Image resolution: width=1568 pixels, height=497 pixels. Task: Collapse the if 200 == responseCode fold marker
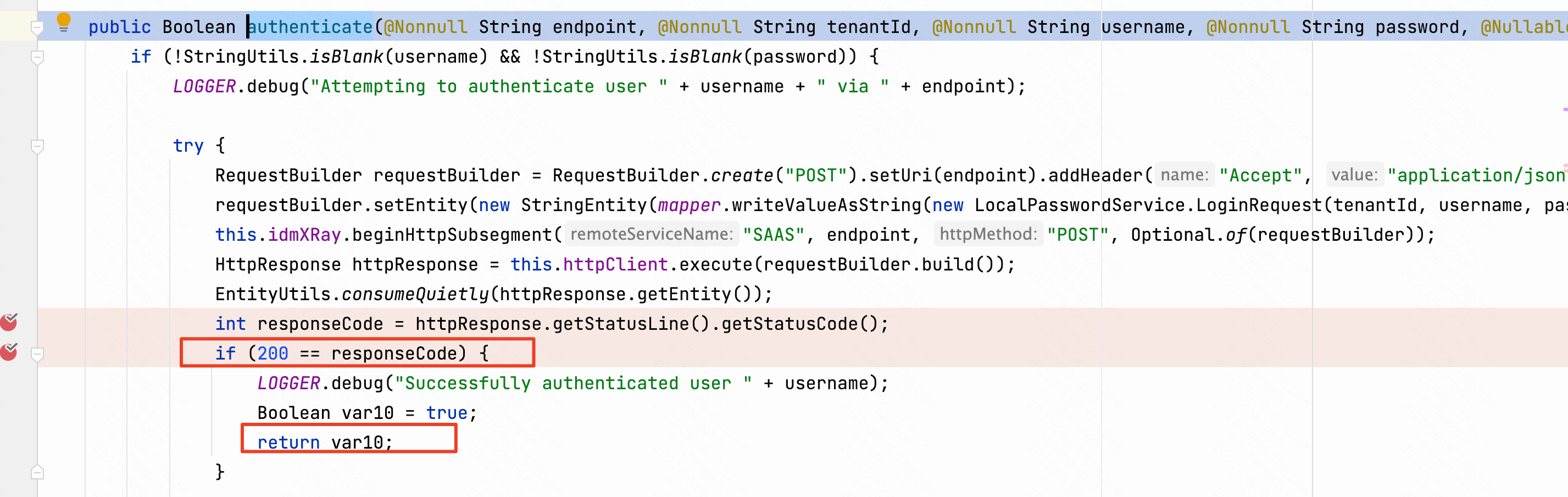click(37, 355)
